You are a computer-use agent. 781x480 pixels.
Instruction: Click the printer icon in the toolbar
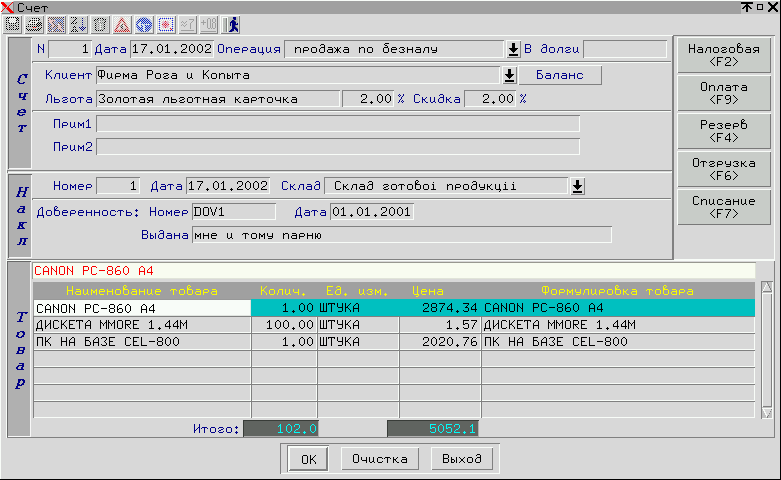tap(34, 23)
